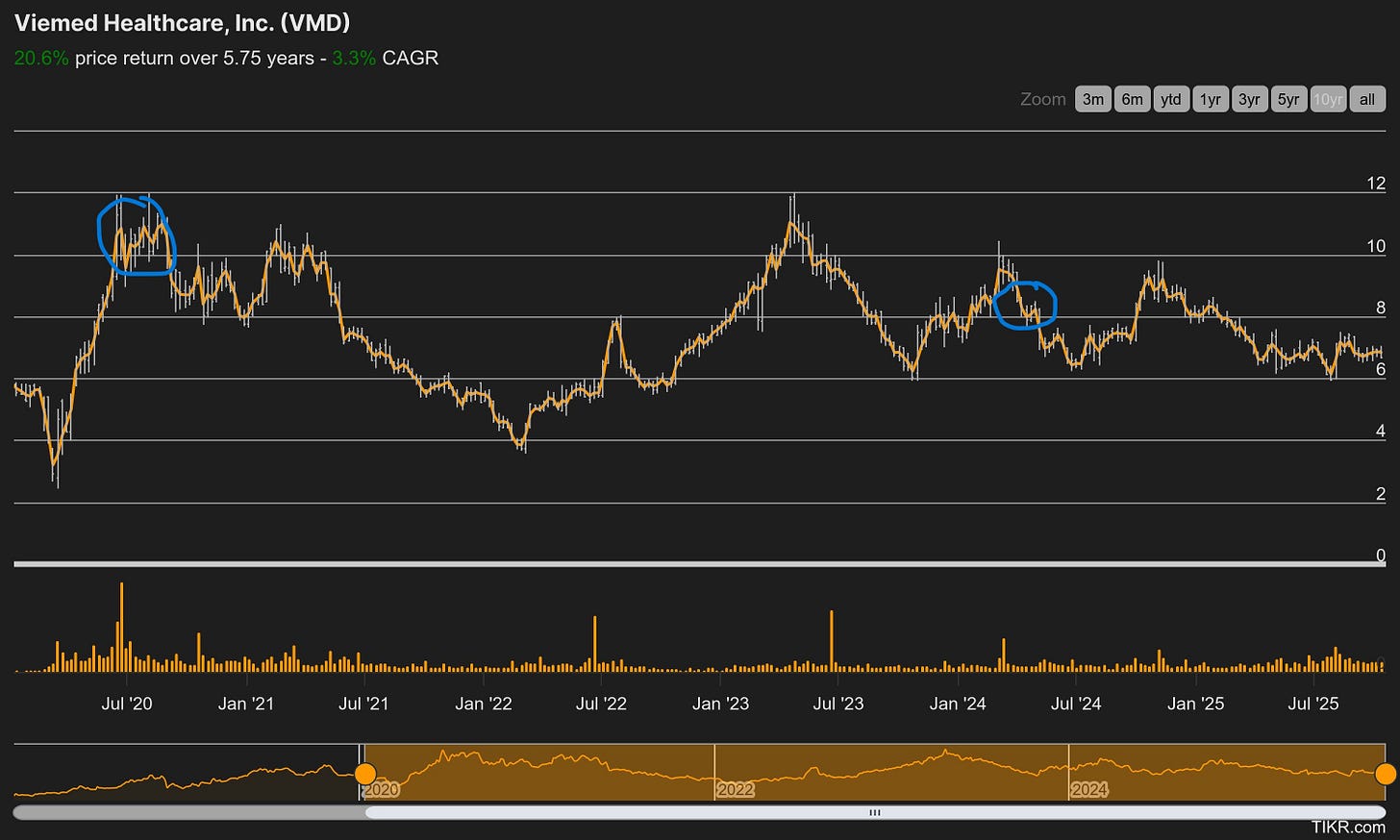
Task: Click the Jul '24 axis label
Action: click(x=1076, y=704)
